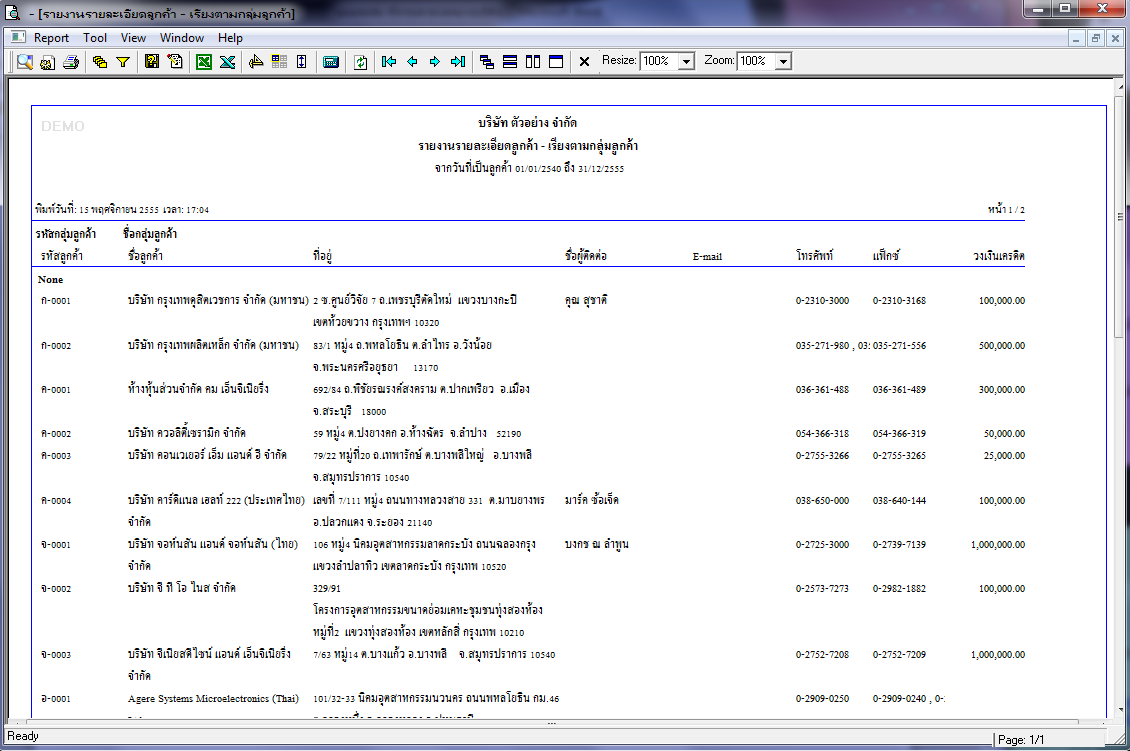
Task: Click the print preview magnifier icon
Action: click(25, 62)
